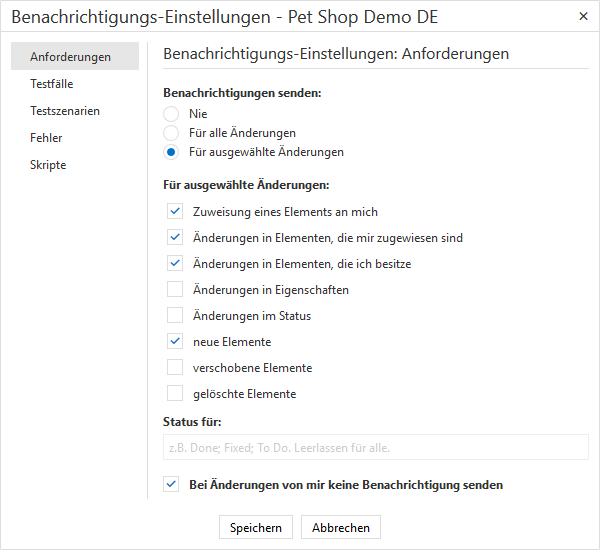Click the Abbrechen button
The width and height of the screenshot is (600, 550).
[341, 528]
